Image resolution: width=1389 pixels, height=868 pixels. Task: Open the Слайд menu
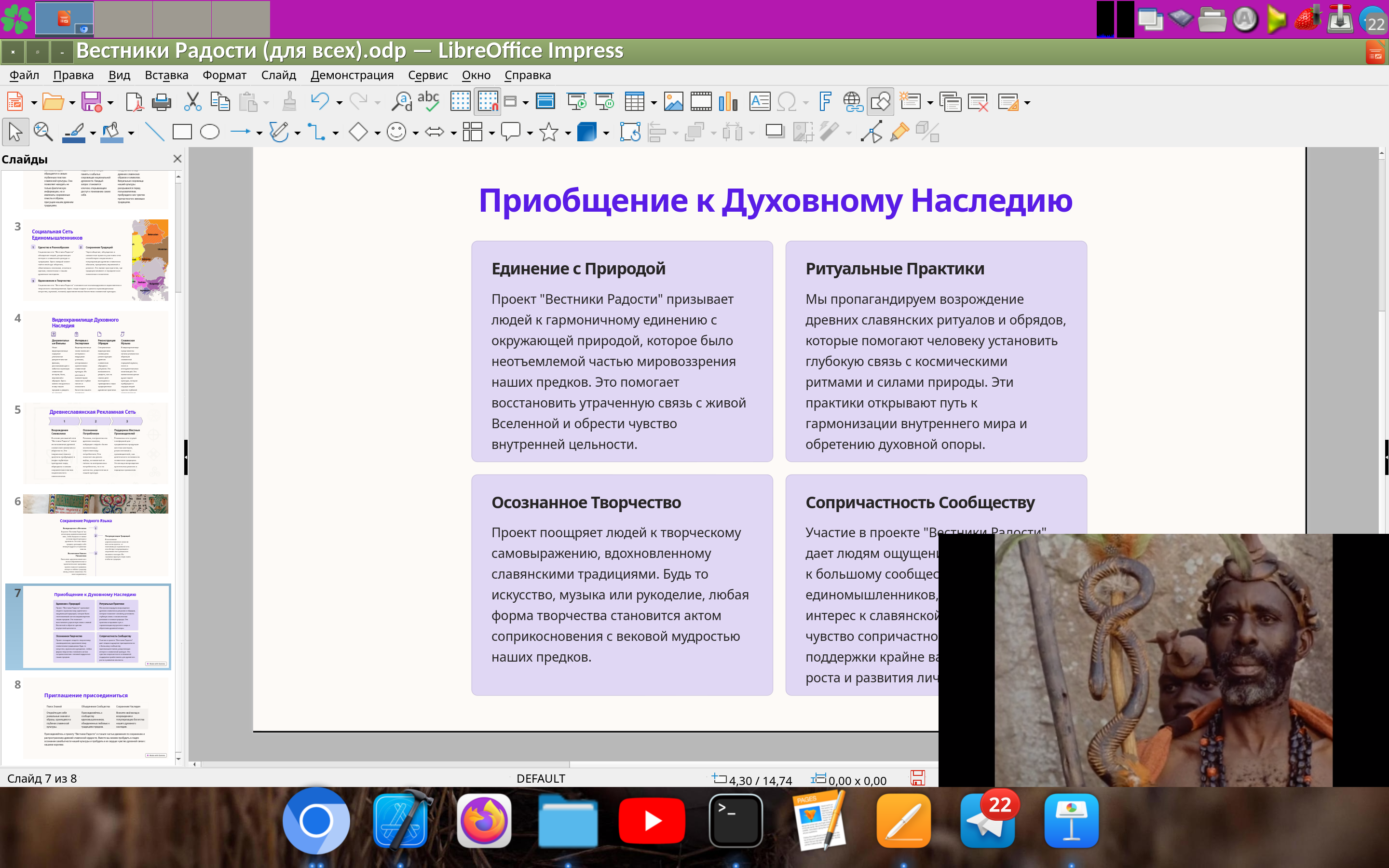[x=278, y=75]
